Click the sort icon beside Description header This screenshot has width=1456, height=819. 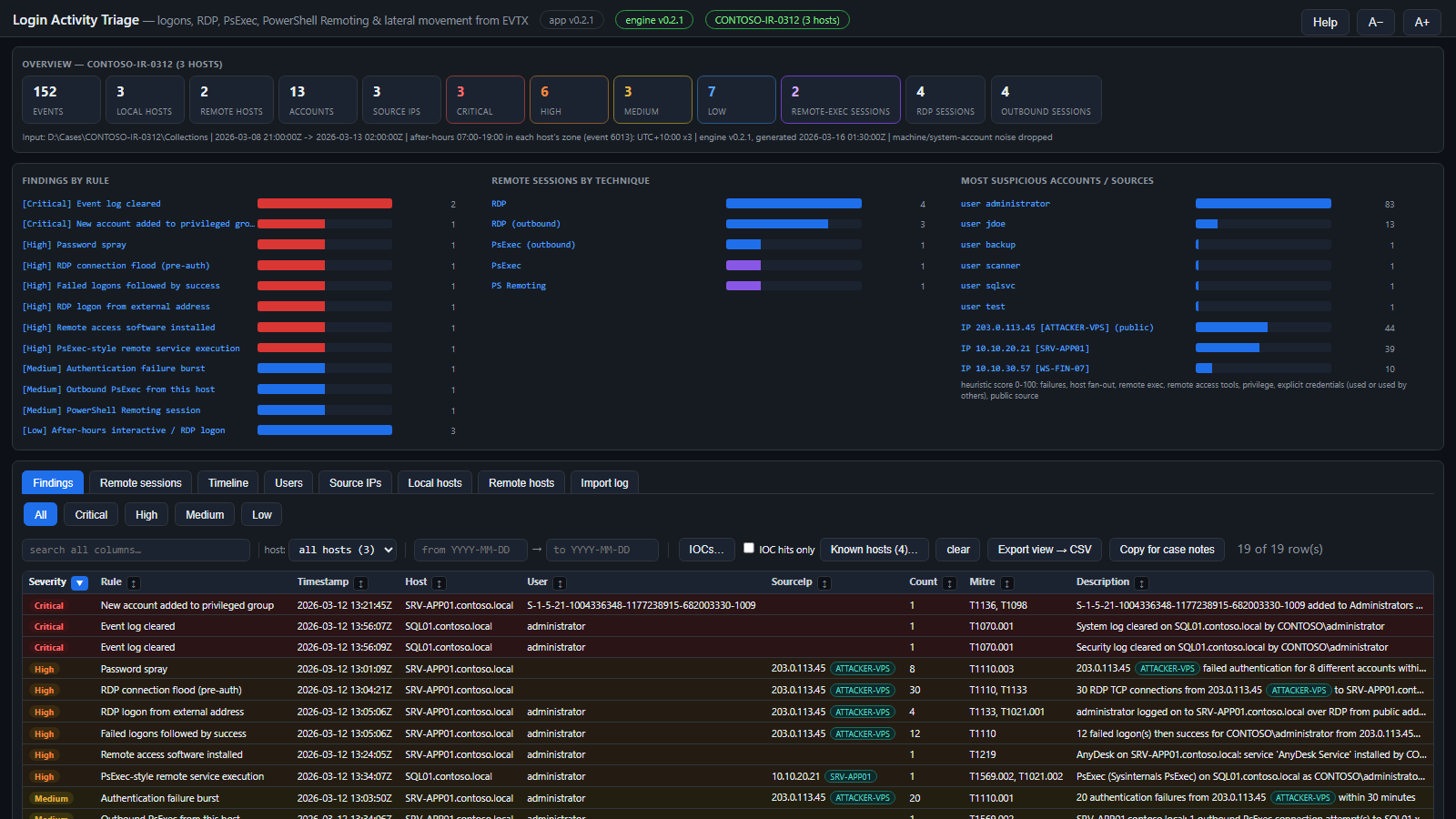(x=1142, y=583)
